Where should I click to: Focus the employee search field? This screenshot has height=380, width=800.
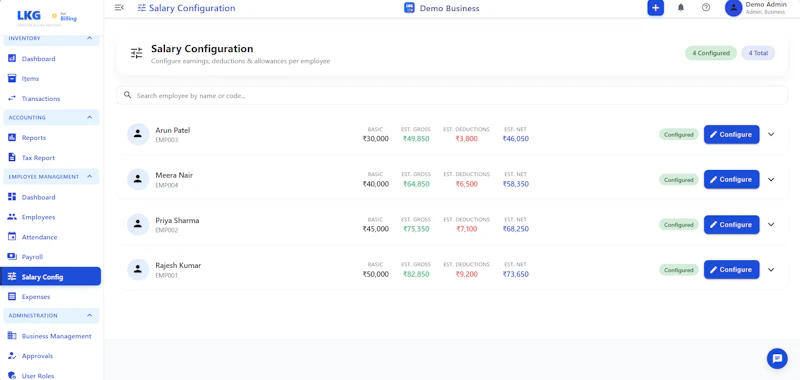coord(452,95)
